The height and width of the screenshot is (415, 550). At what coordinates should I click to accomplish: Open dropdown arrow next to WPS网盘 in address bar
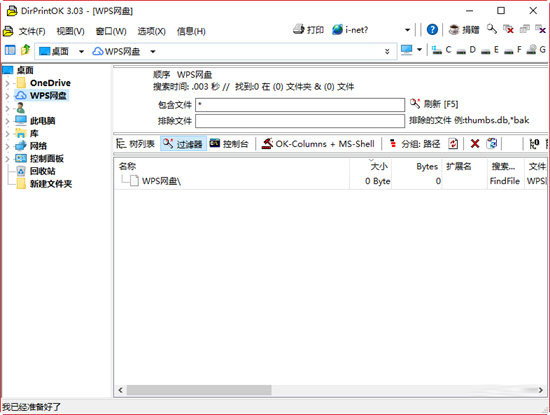tap(153, 52)
